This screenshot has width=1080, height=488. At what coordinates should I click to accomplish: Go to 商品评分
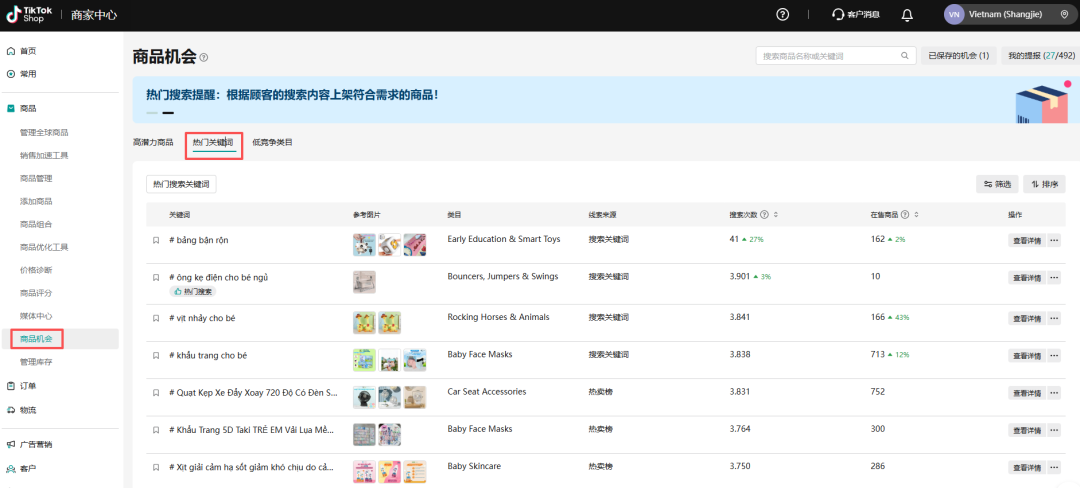tap(37, 293)
